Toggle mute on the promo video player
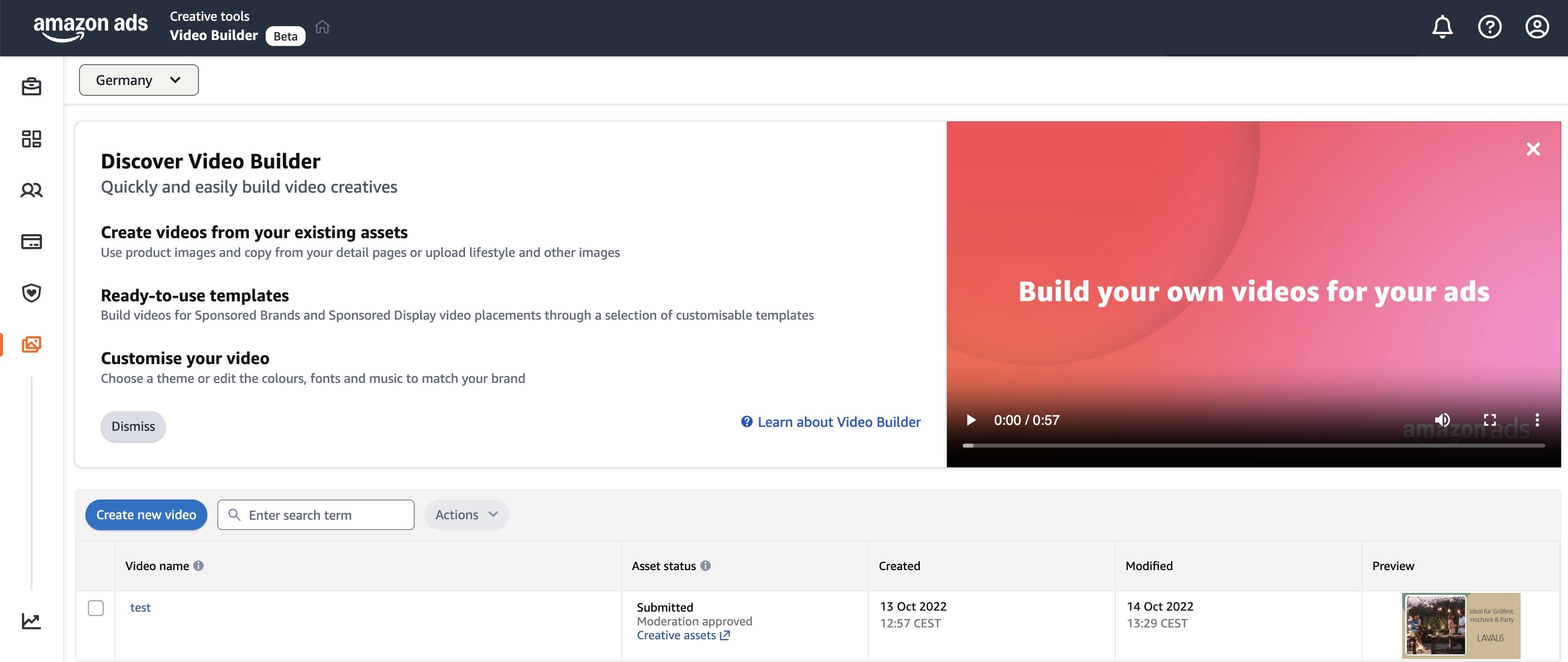 coord(1443,419)
